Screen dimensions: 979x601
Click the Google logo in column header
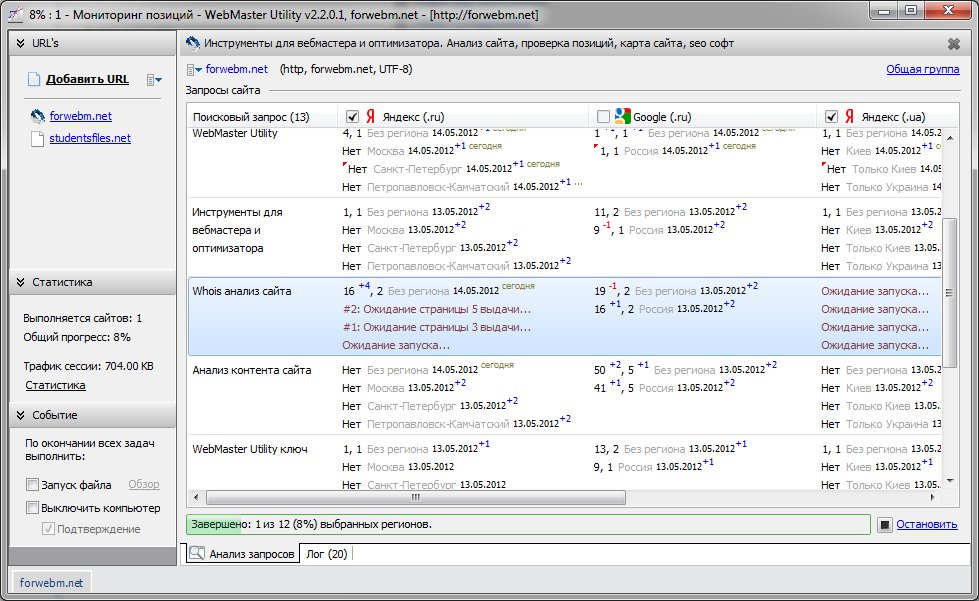[623, 116]
